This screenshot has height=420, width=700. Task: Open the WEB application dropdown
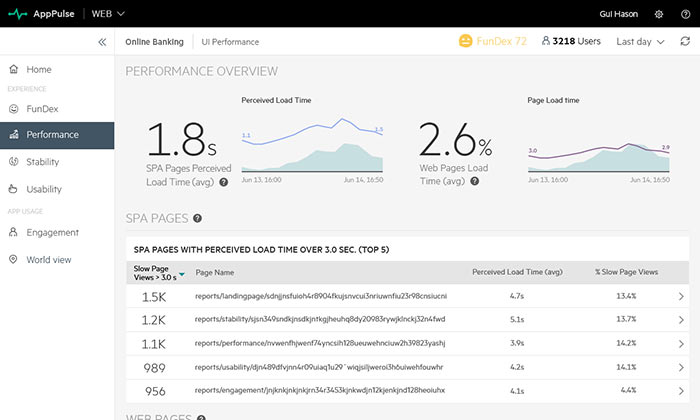point(108,14)
